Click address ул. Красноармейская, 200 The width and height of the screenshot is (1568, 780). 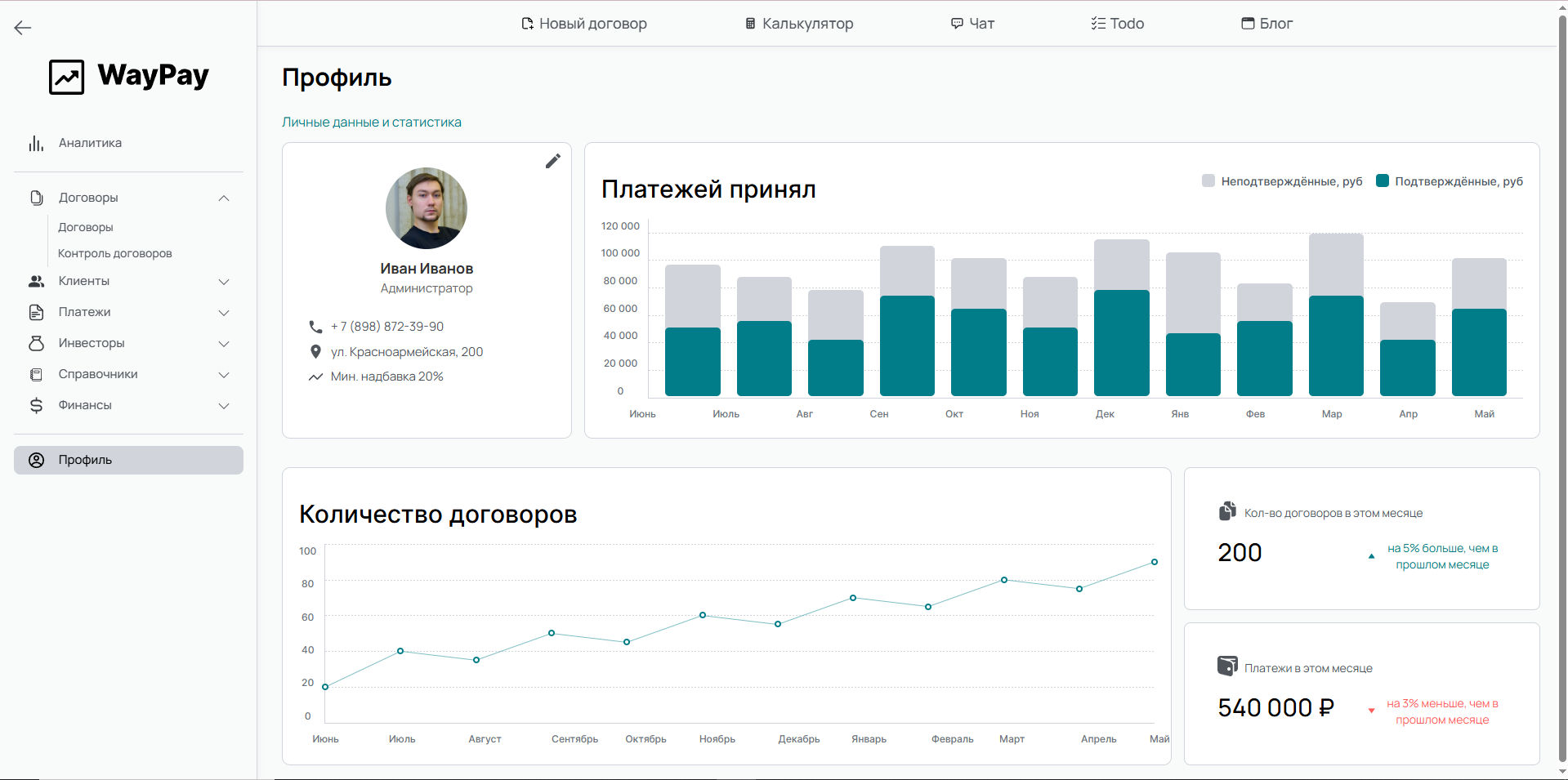click(407, 352)
